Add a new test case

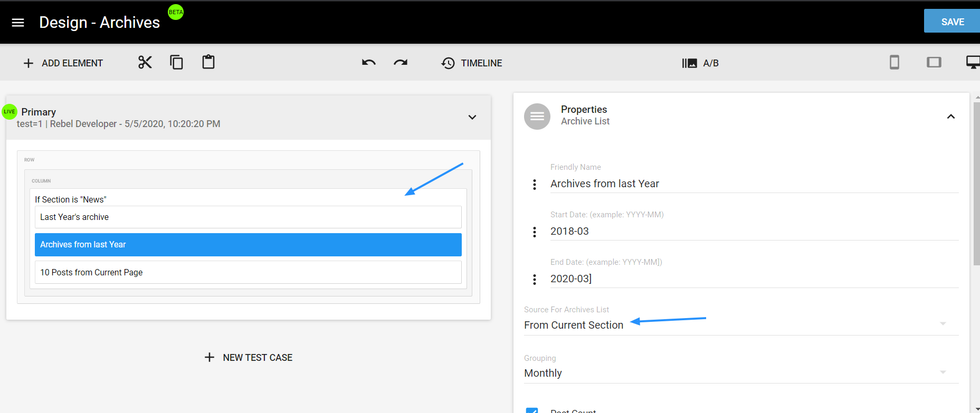248,357
